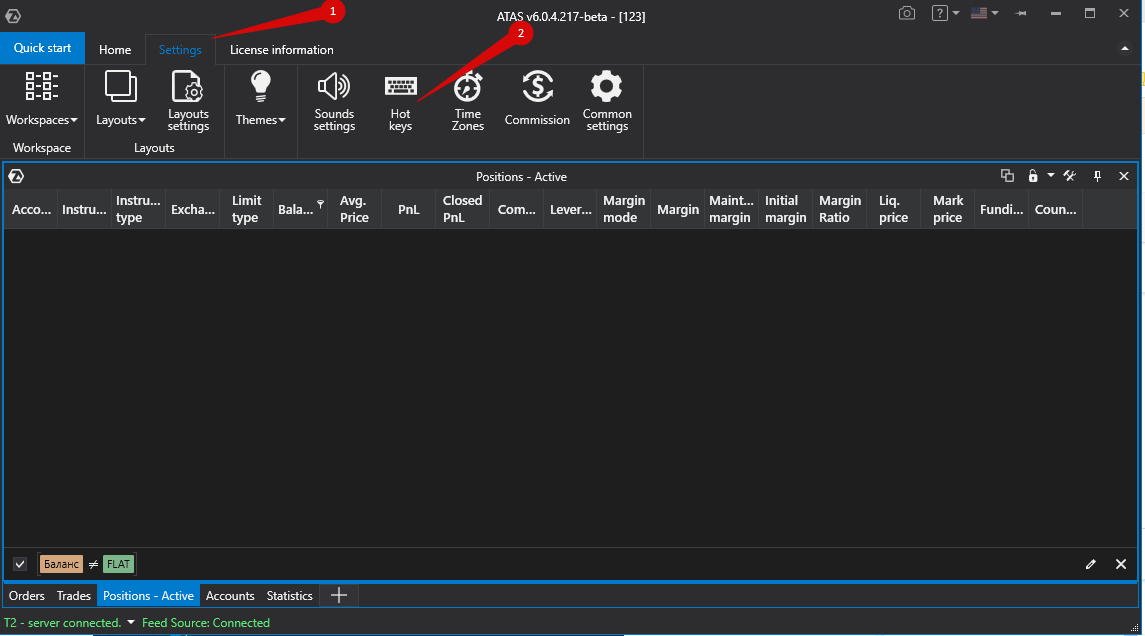The image size is (1145, 636).
Task: Add a new tab with the plus button
Action: click(338, 595)
